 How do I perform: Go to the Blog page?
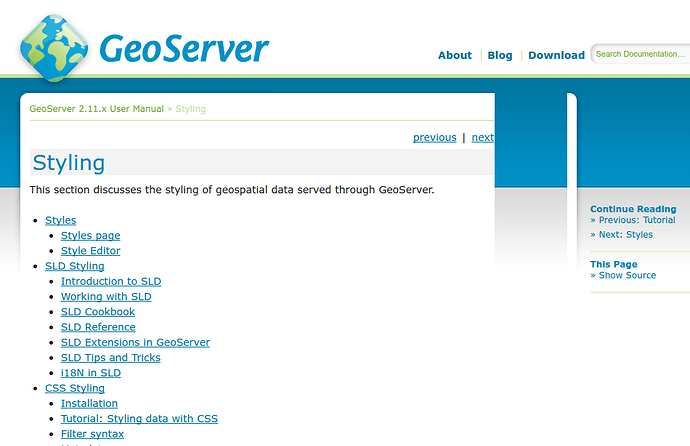[500, 55]
